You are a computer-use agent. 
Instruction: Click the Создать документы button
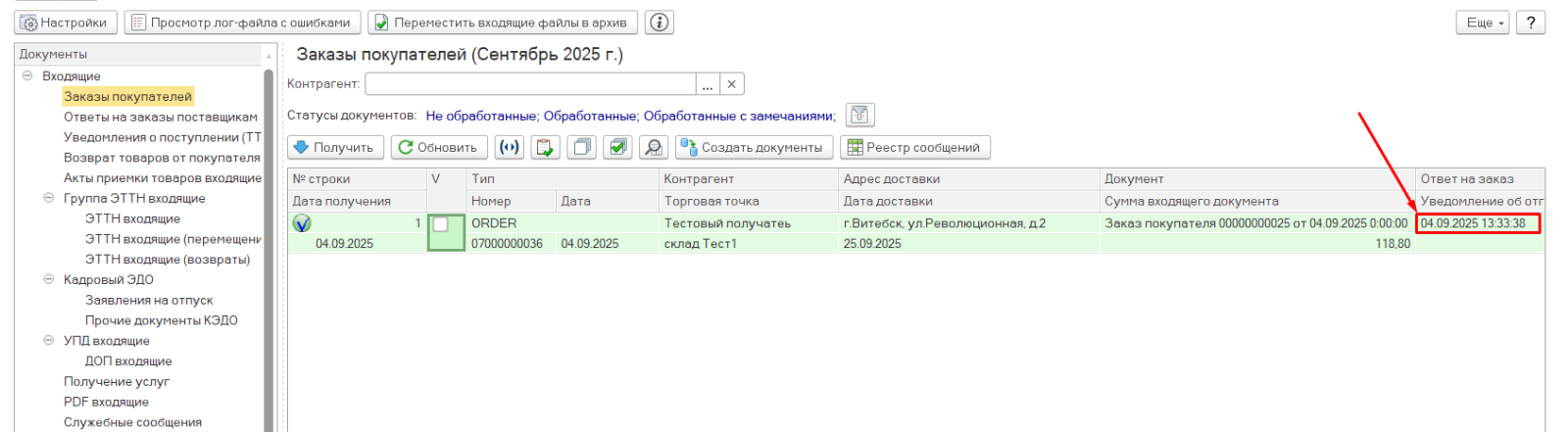[x=754, y=148]
